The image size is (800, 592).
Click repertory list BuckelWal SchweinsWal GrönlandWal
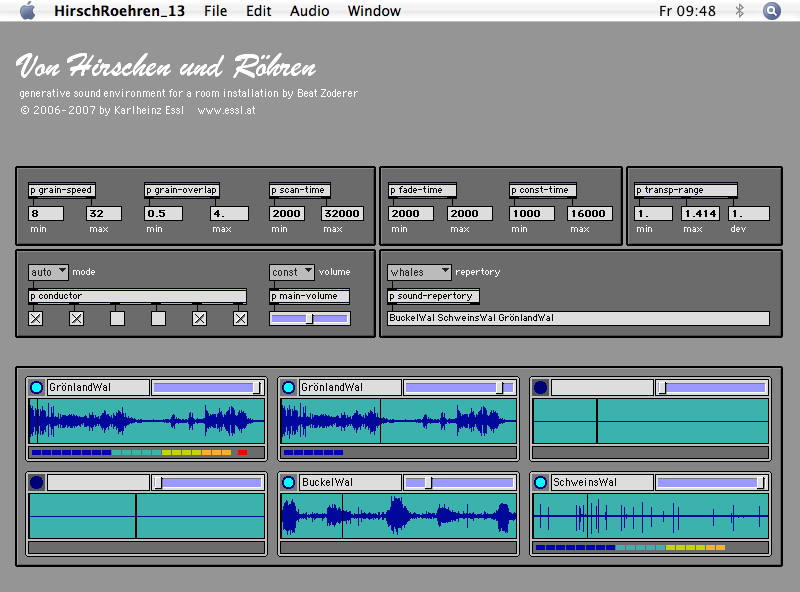[579, 318]
